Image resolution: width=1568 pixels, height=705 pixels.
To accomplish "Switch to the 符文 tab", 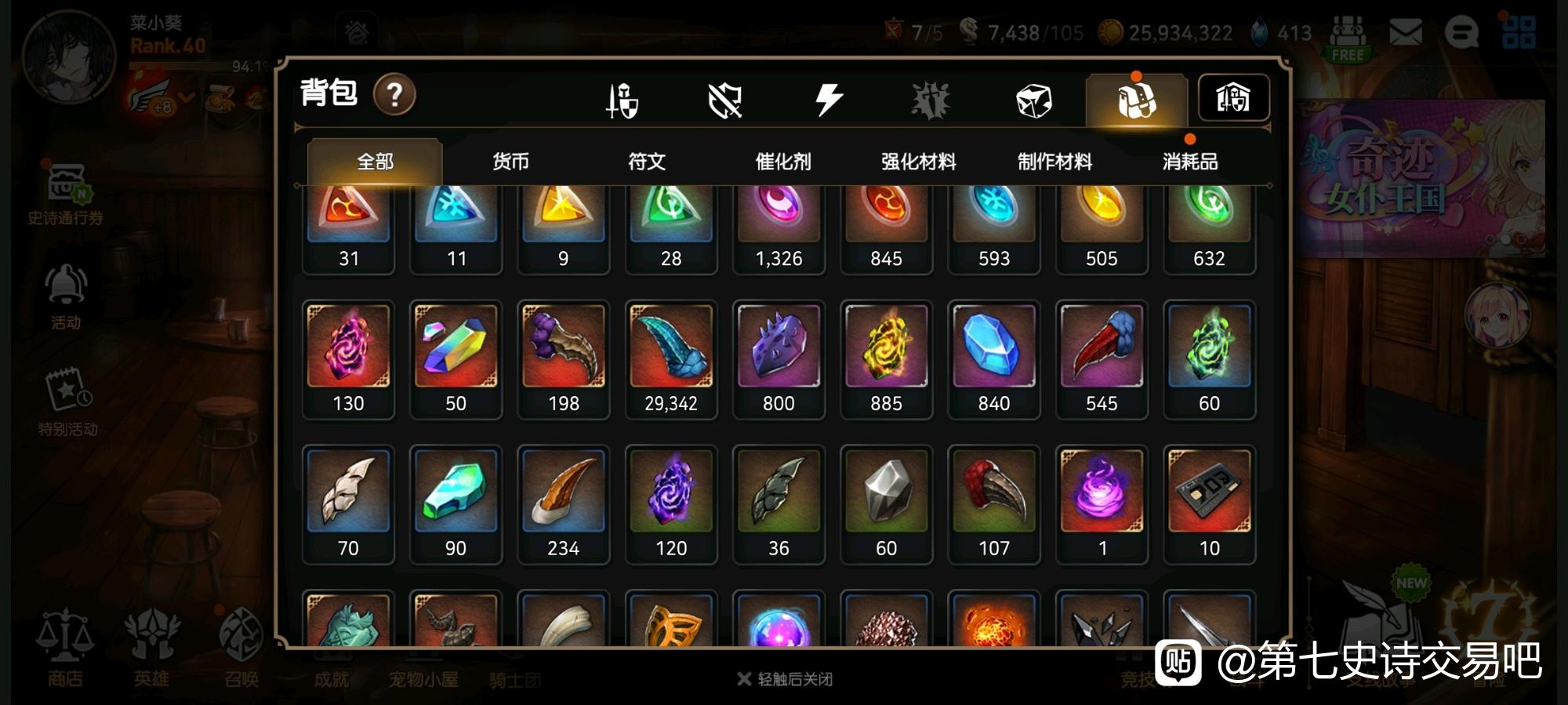I will [647, 162].
